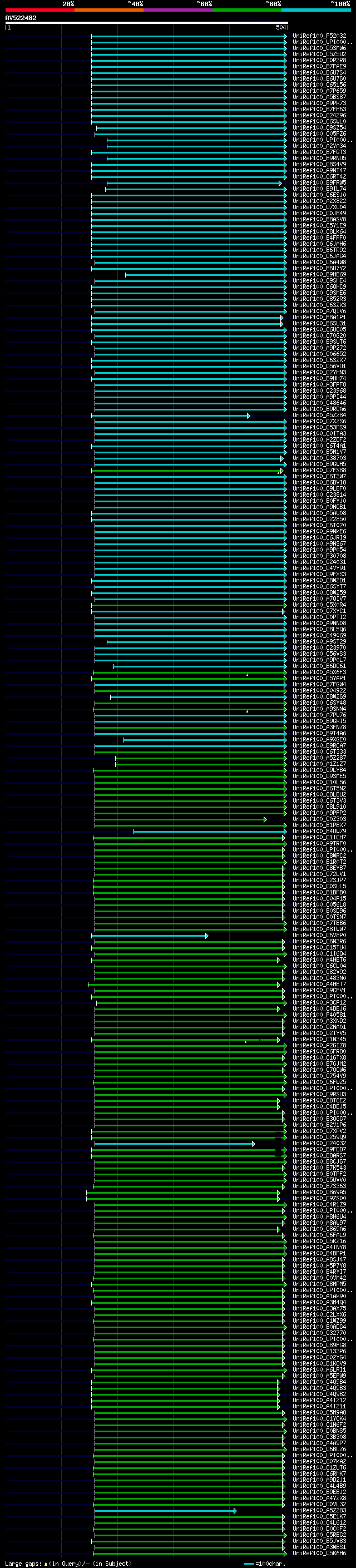
Task: Select hit label UniRef100_C5YAP1
Action: pyautogui.click(x=319, y=678)
